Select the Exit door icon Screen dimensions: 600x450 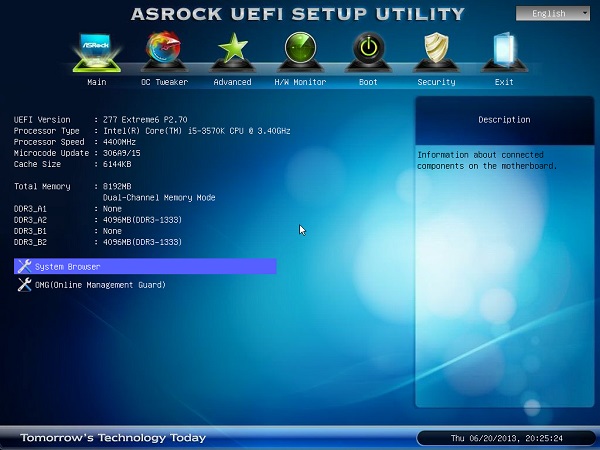504,52
